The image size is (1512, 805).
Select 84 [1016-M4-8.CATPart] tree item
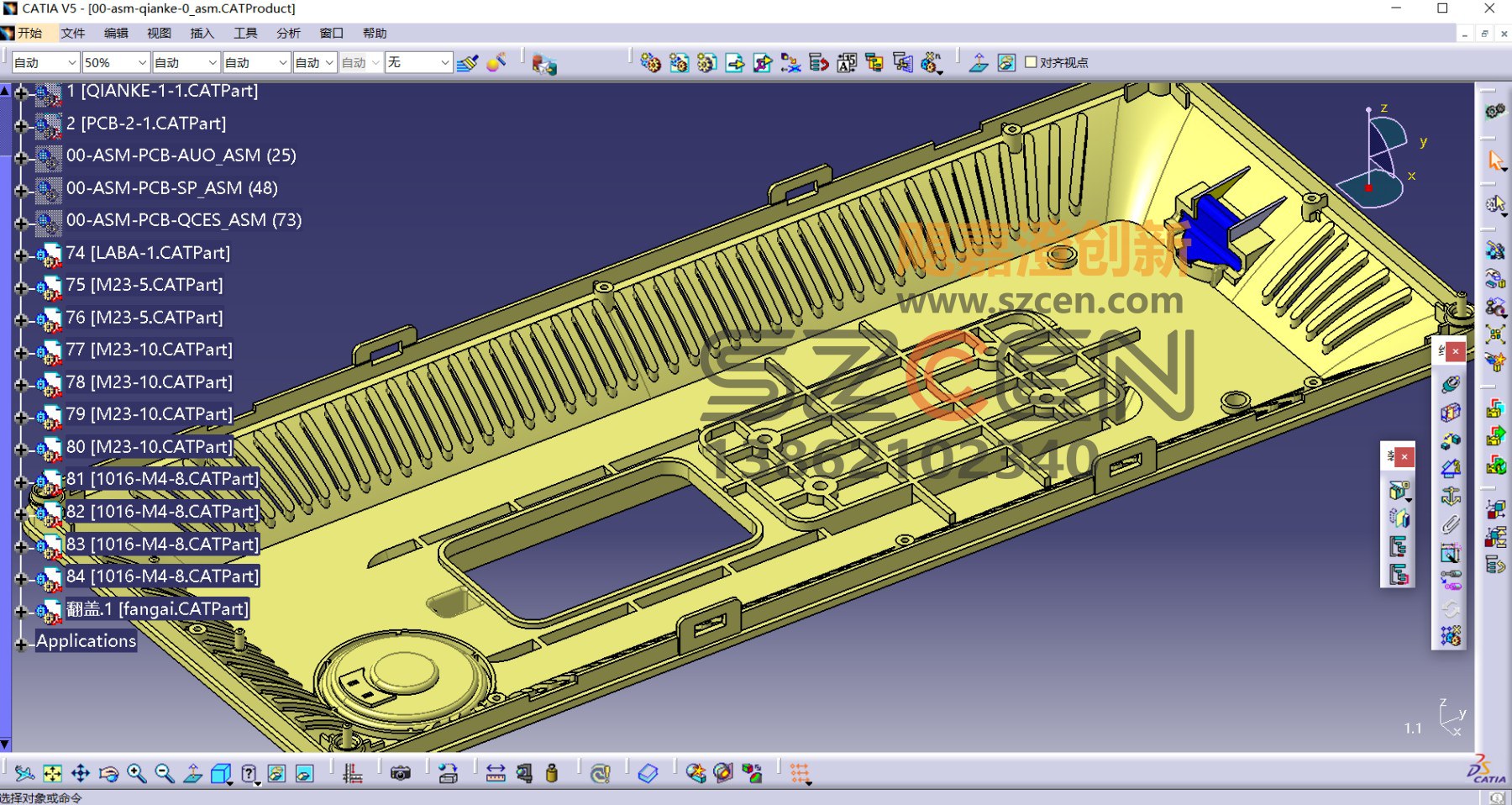click(162, 576)
